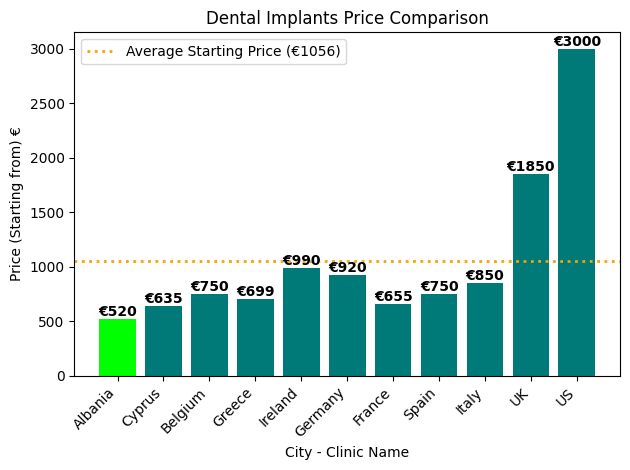Click the Ireland bar
This screenshot has width=630, height=470.
(301, 322)
